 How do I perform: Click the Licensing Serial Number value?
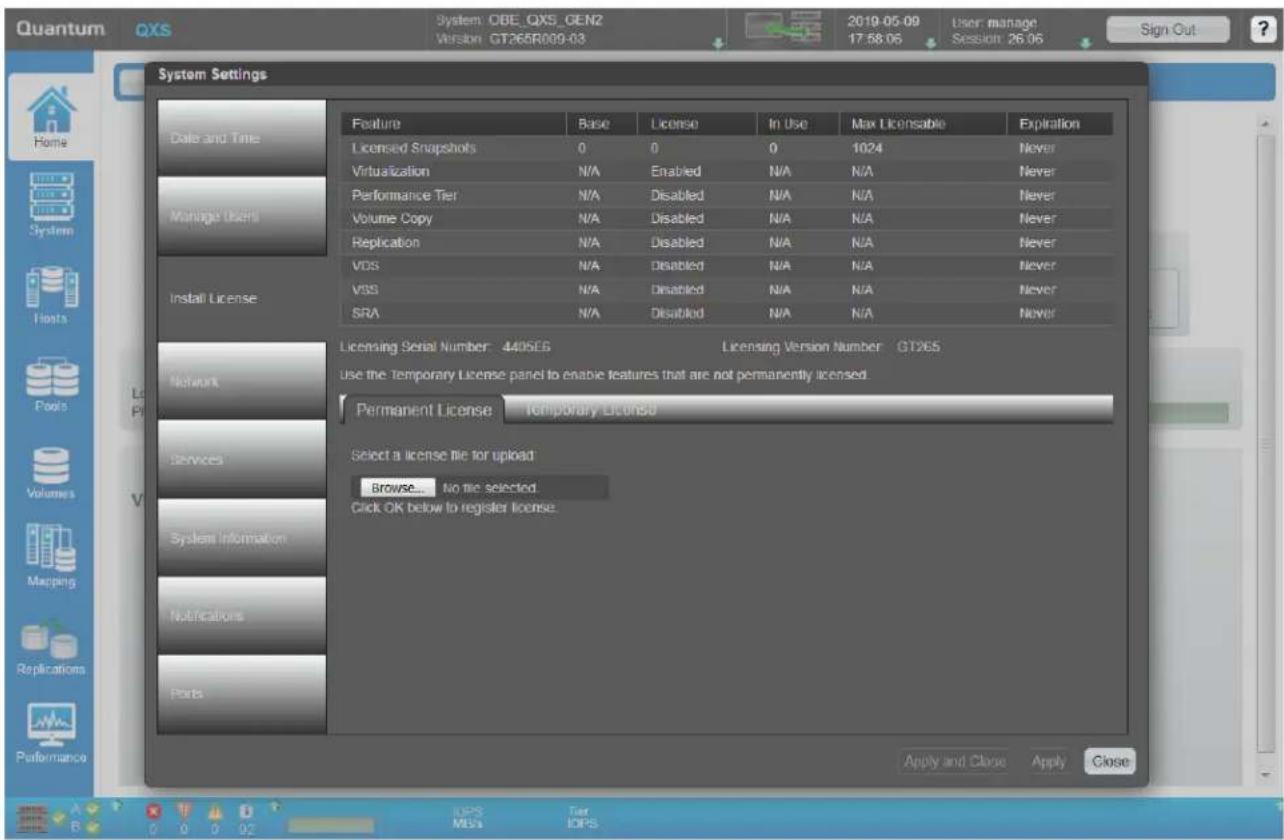(526, 347)
